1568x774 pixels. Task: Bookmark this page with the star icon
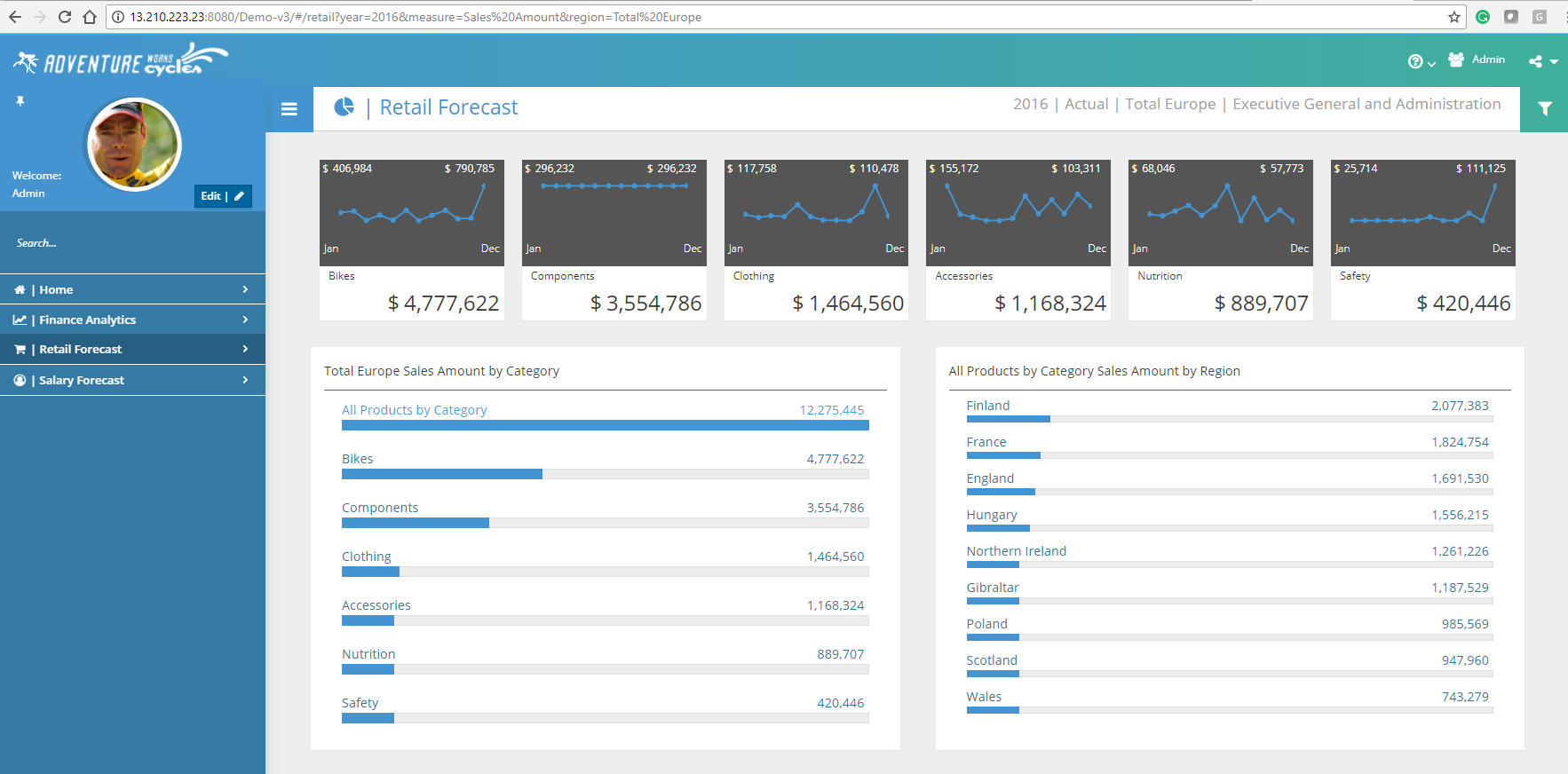pos(1453,17)
